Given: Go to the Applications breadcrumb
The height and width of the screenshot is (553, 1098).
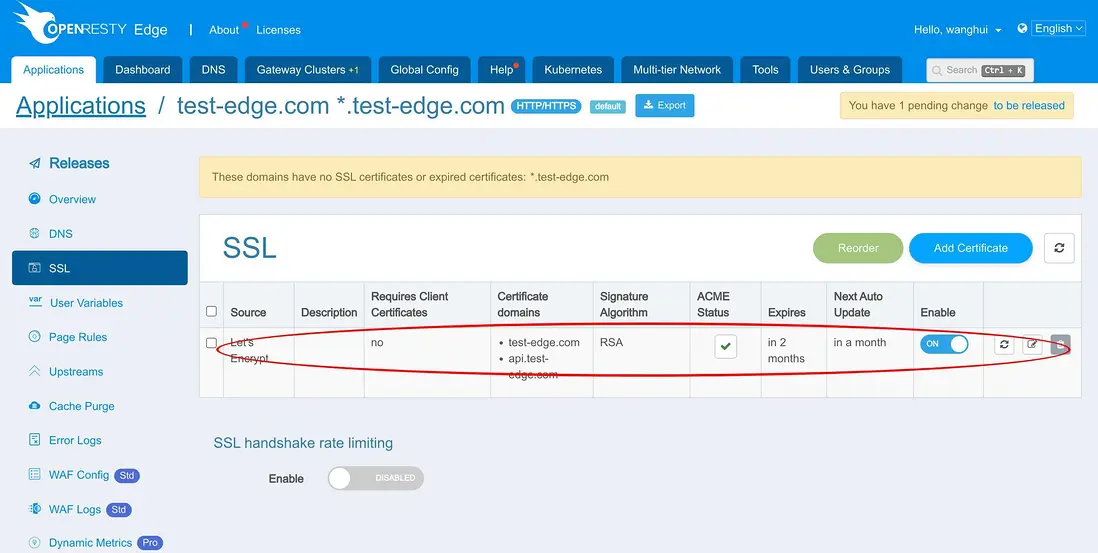Looking at the screenshot, I should pyautogui.click(x=81, y=106).
